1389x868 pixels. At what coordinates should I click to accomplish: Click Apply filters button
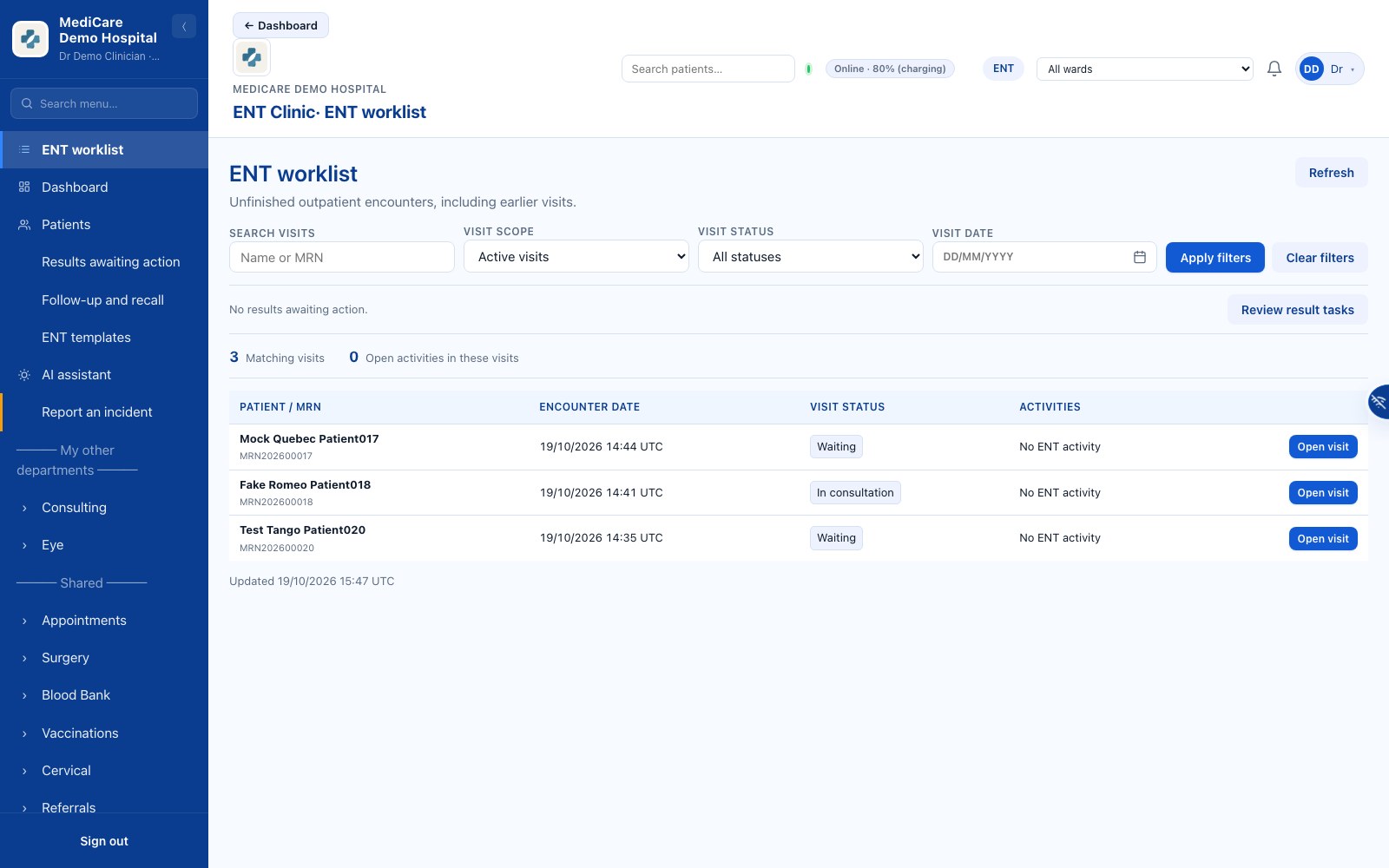1215,258
